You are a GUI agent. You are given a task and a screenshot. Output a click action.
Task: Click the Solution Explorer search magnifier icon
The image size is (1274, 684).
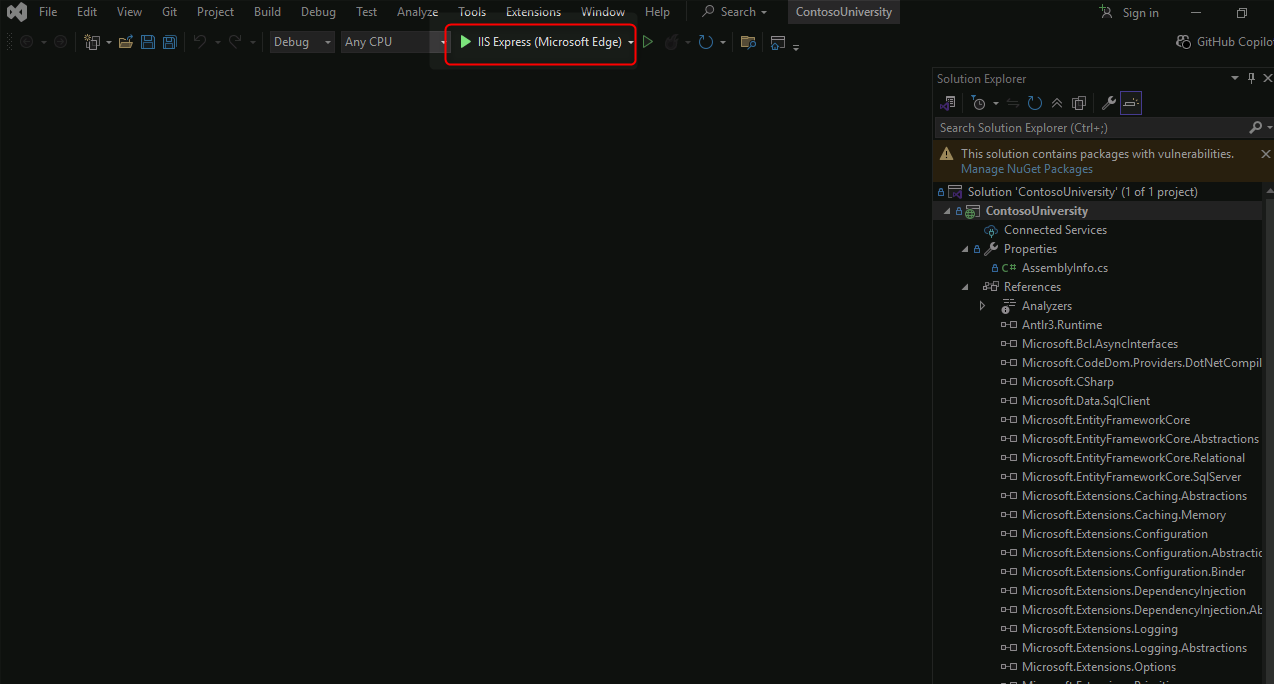coord(1256,128)
